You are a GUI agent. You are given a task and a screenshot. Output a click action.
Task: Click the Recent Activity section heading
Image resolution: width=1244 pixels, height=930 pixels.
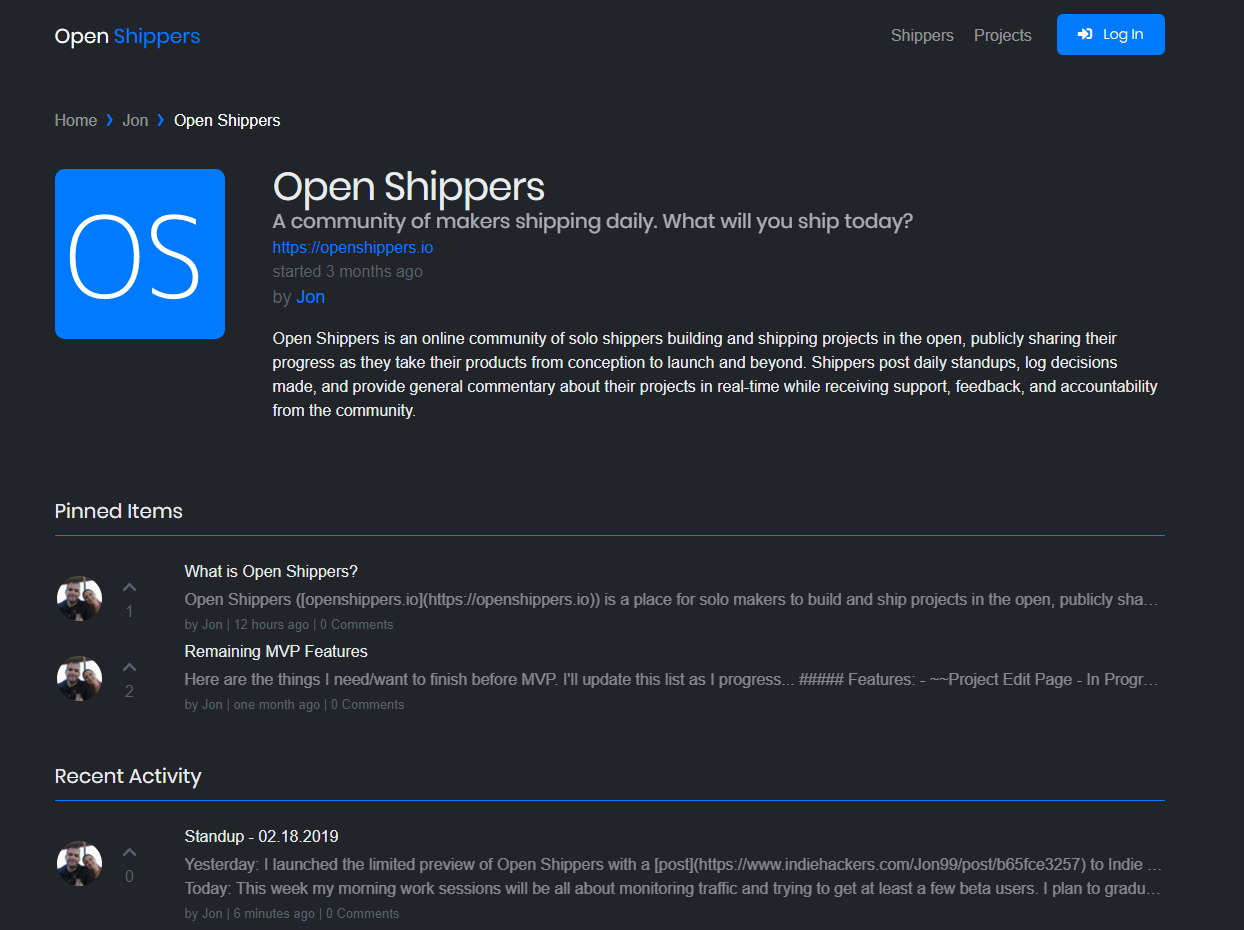coord(128,776)
